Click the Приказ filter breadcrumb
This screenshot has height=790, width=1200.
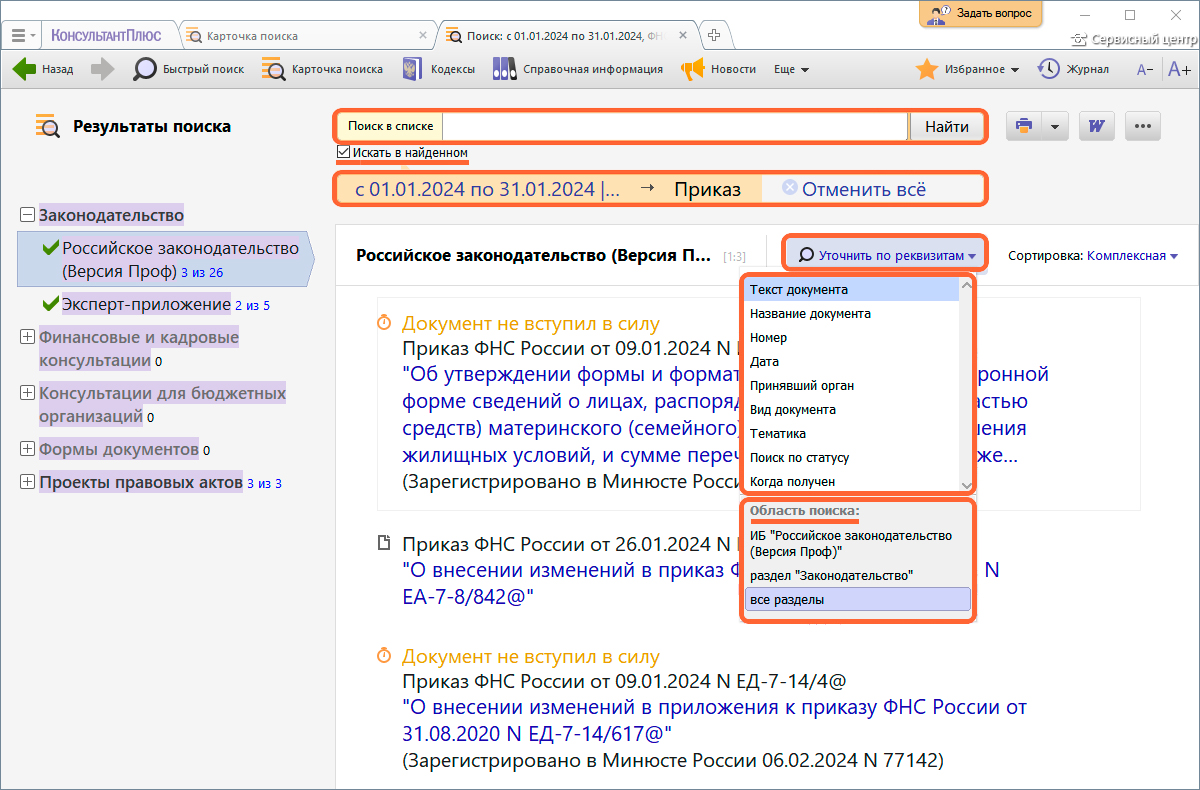coord(707,189)
